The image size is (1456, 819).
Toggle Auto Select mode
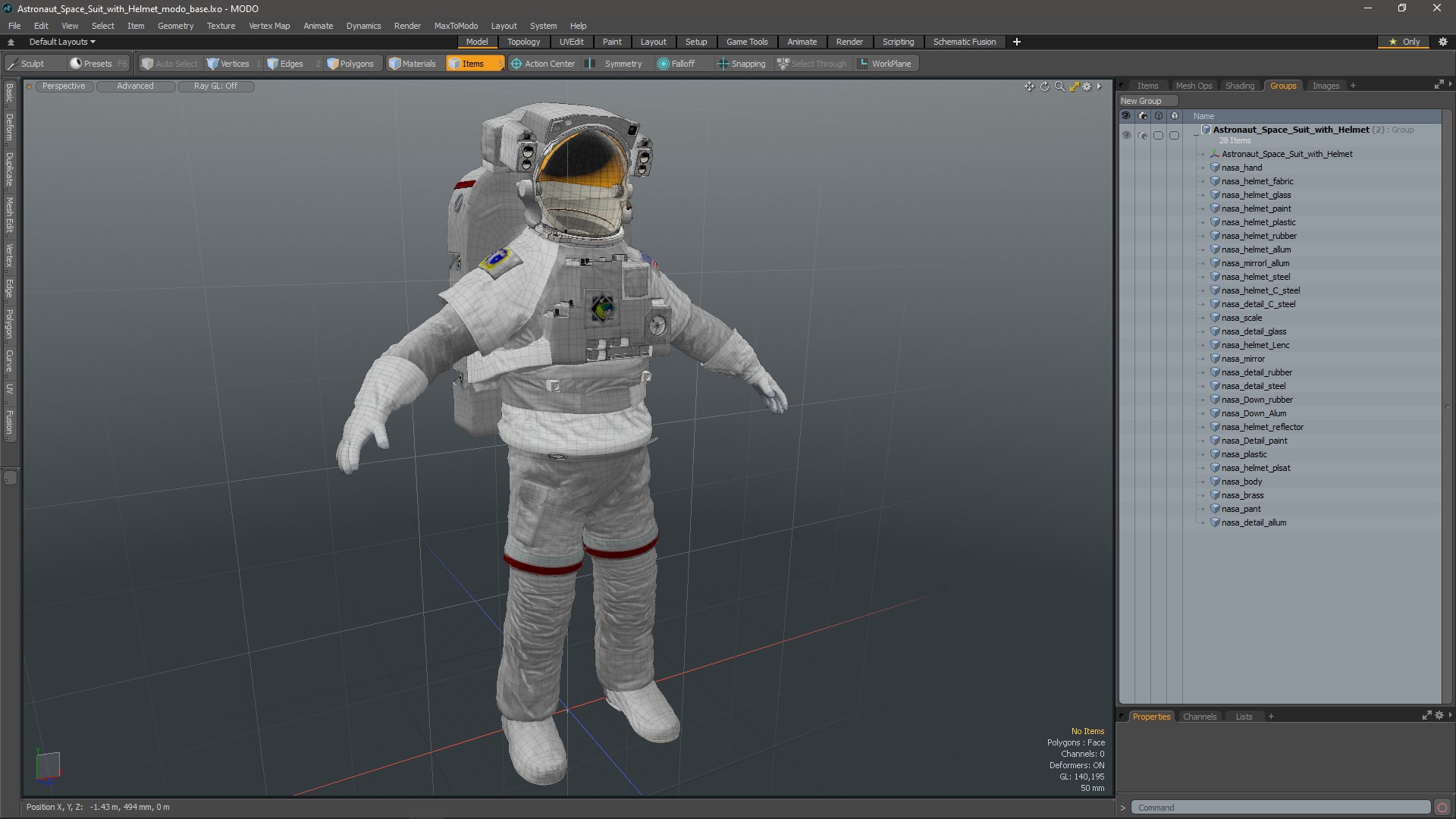[x=170, y=64]
